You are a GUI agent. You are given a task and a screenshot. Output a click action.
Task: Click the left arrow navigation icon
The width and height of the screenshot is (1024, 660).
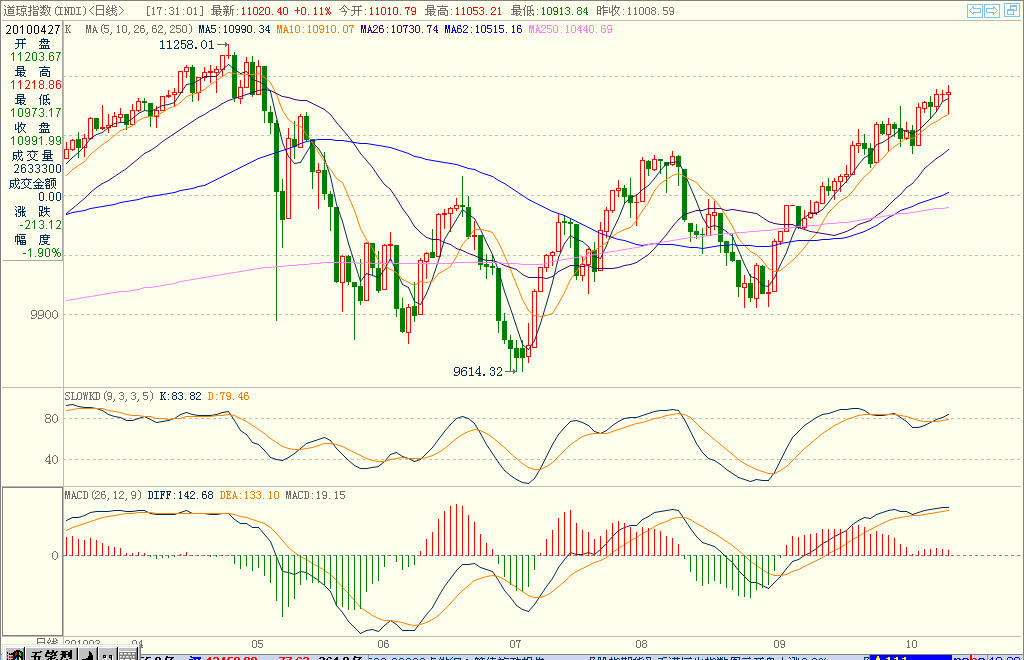975,10
